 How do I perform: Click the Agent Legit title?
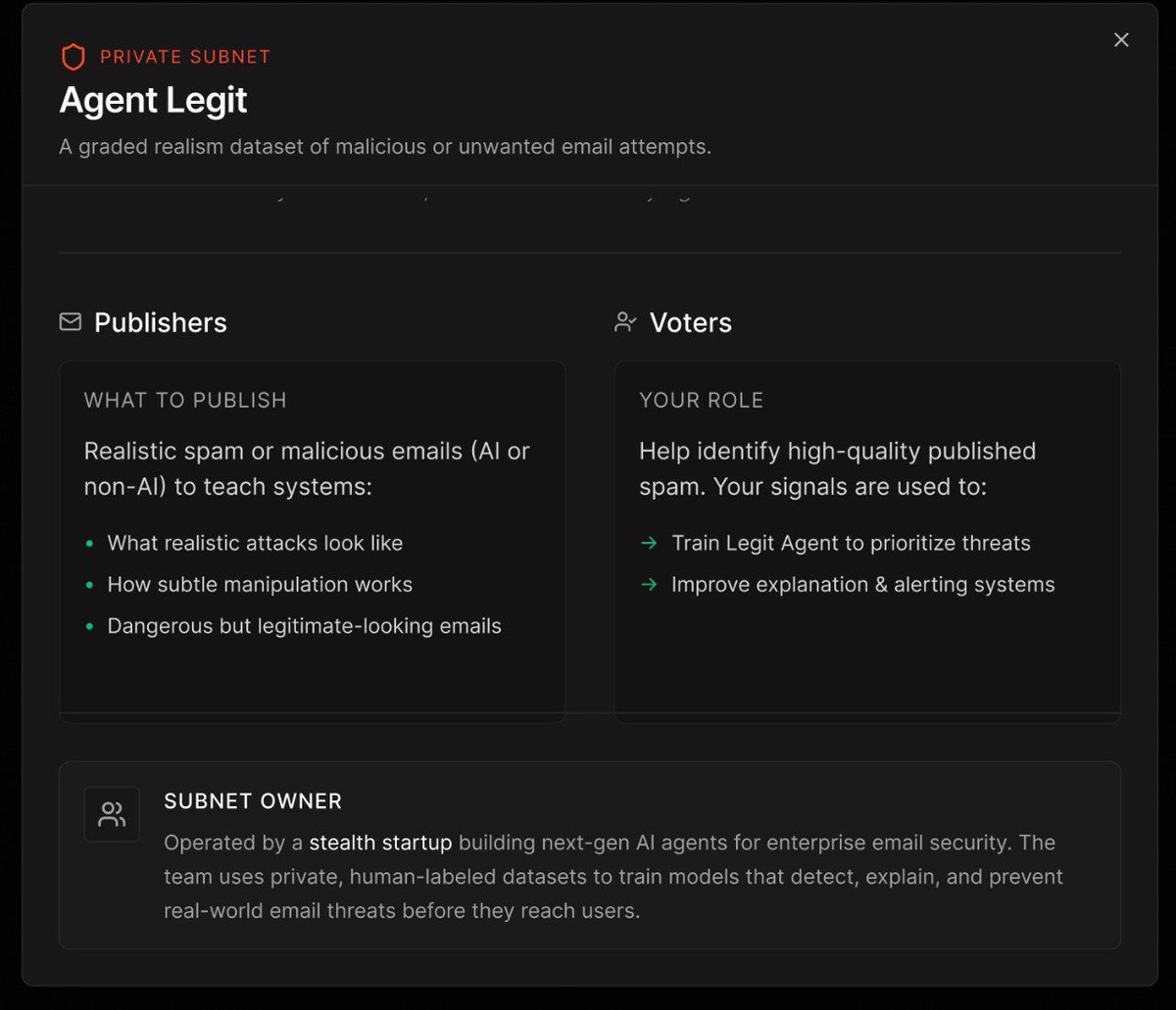point(153,100)
